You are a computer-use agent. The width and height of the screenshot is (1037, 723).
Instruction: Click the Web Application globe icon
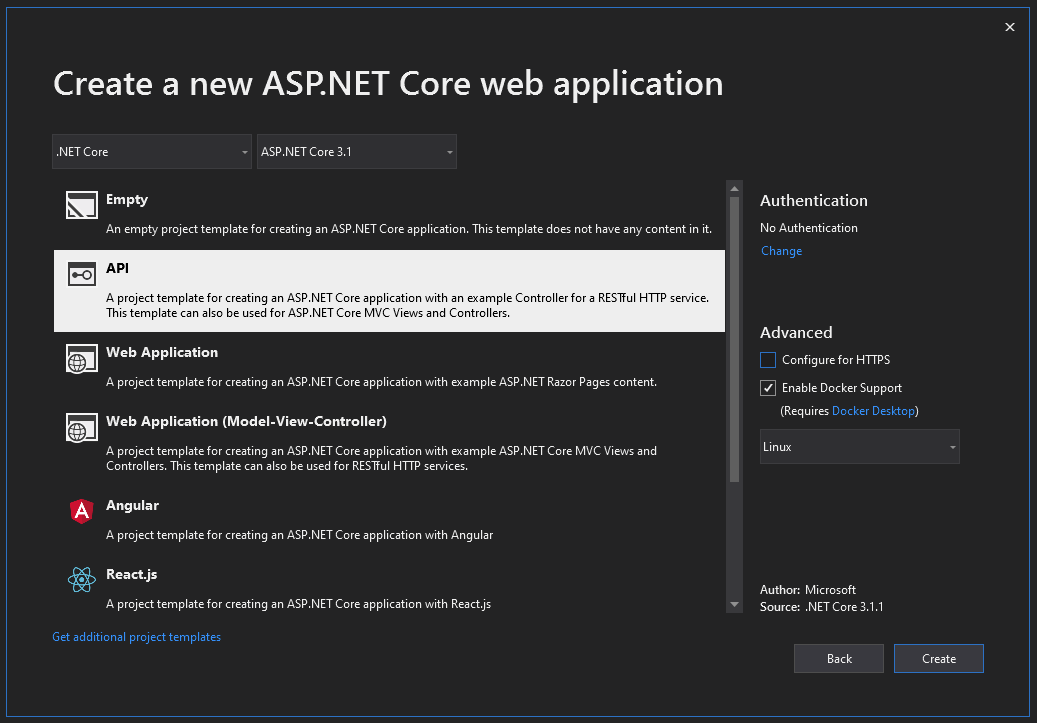tap(81, 359)
